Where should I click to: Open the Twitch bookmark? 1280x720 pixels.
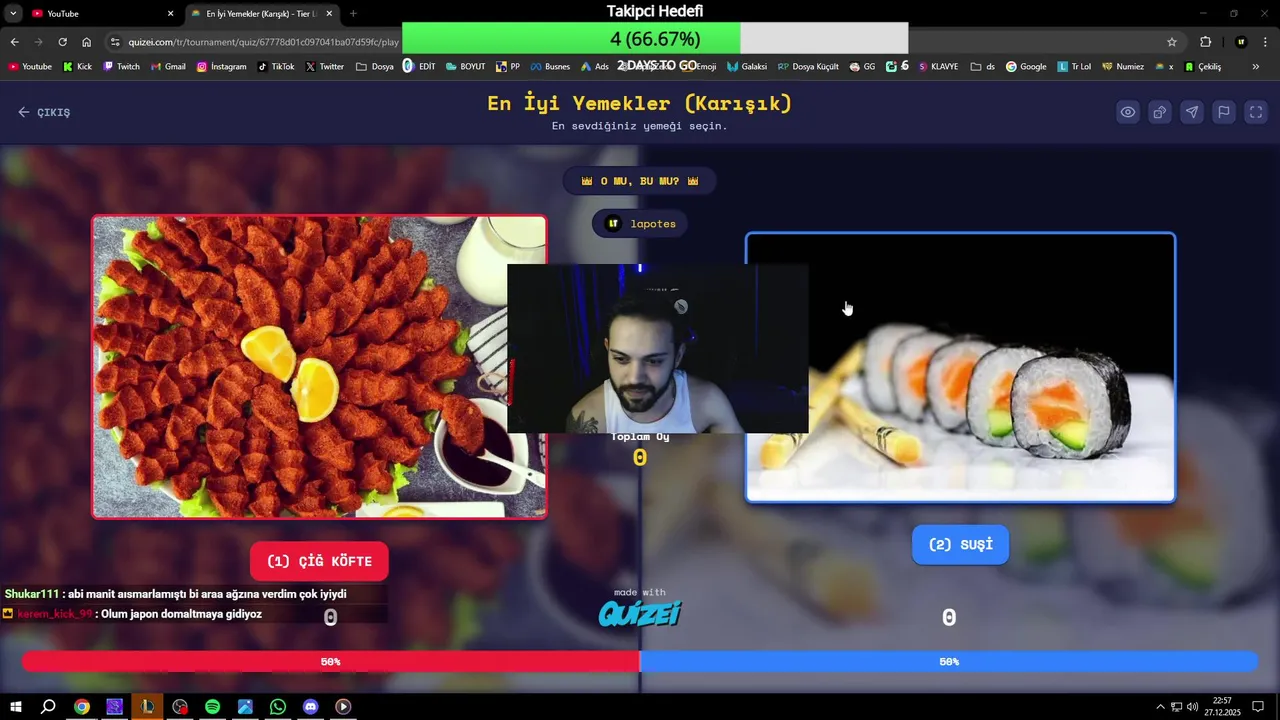[121, 67]
